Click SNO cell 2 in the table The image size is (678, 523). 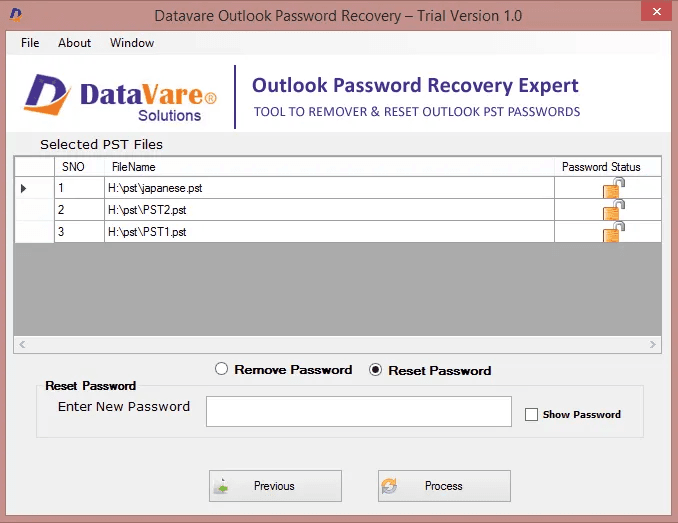pyautogui.click(x=79, y=210)
